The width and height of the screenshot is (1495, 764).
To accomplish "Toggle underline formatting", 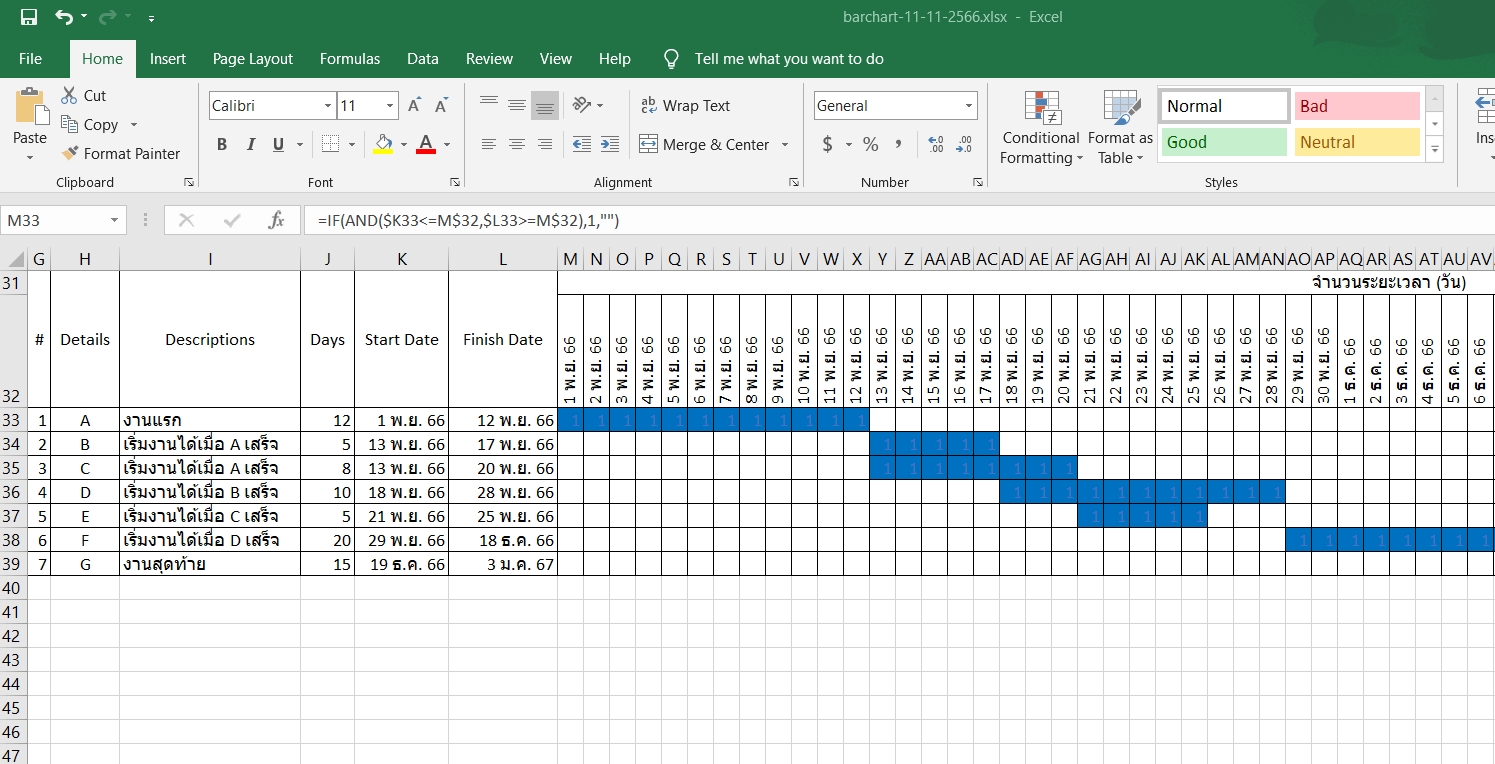I will click(x=276, y=144).
